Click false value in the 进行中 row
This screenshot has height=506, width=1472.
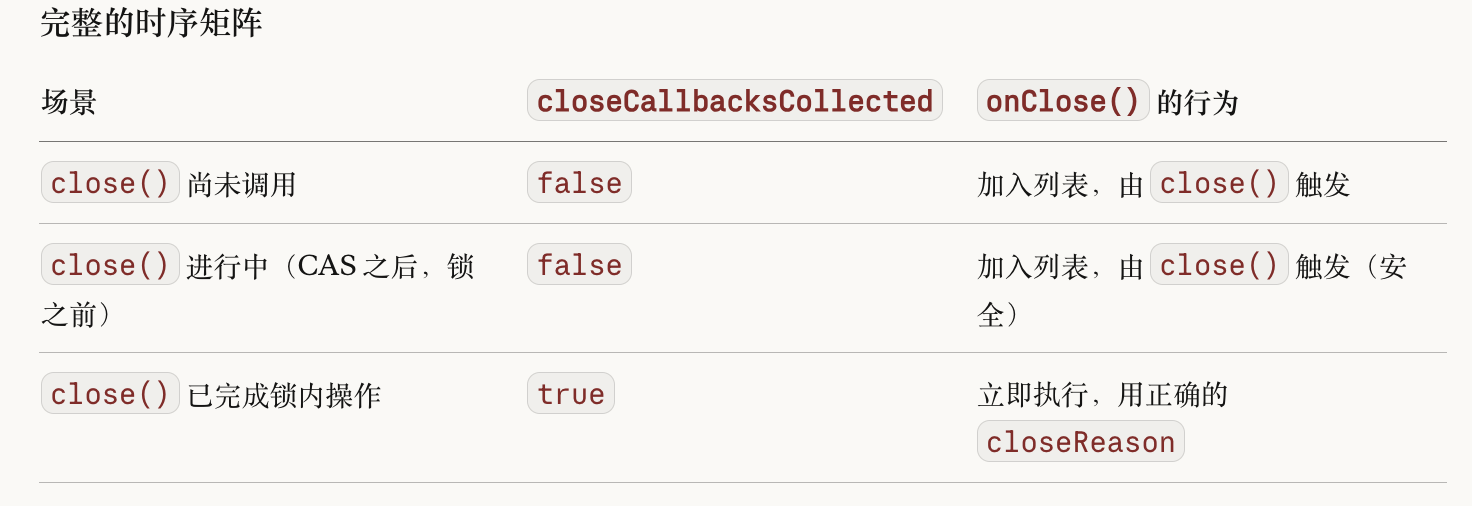(579, 265)
